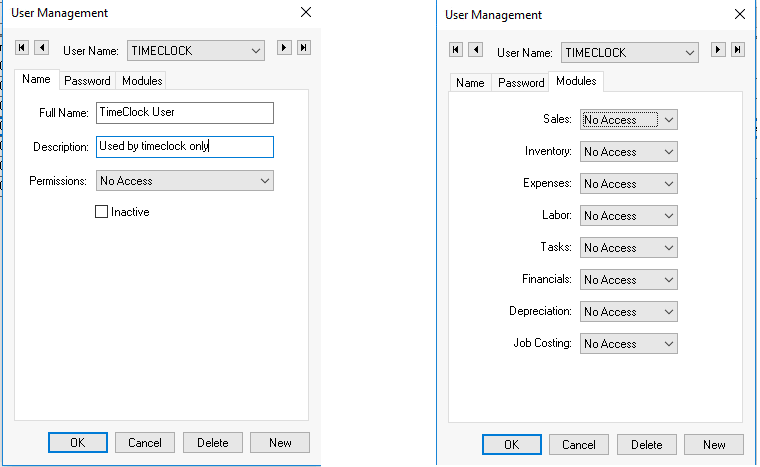
Task: Go to next user in Name-tab dialog
Action: [284, 48]
